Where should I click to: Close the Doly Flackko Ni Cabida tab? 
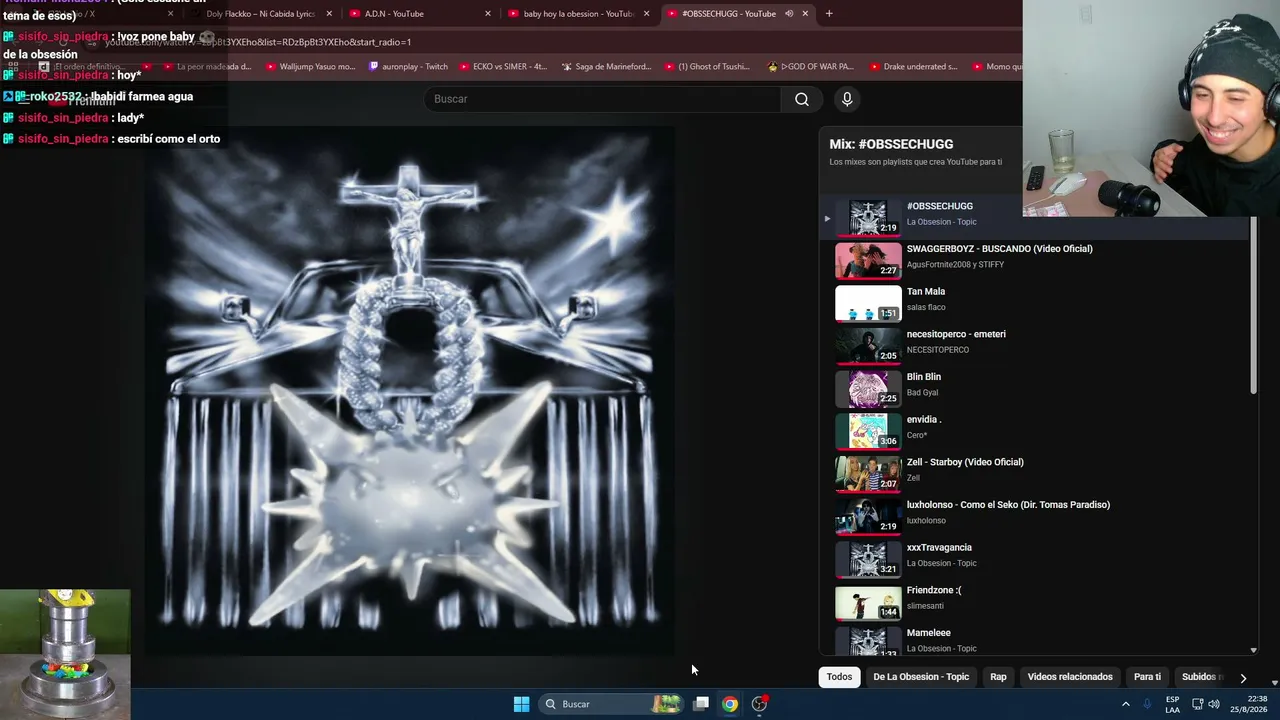(x=329, y=14)
